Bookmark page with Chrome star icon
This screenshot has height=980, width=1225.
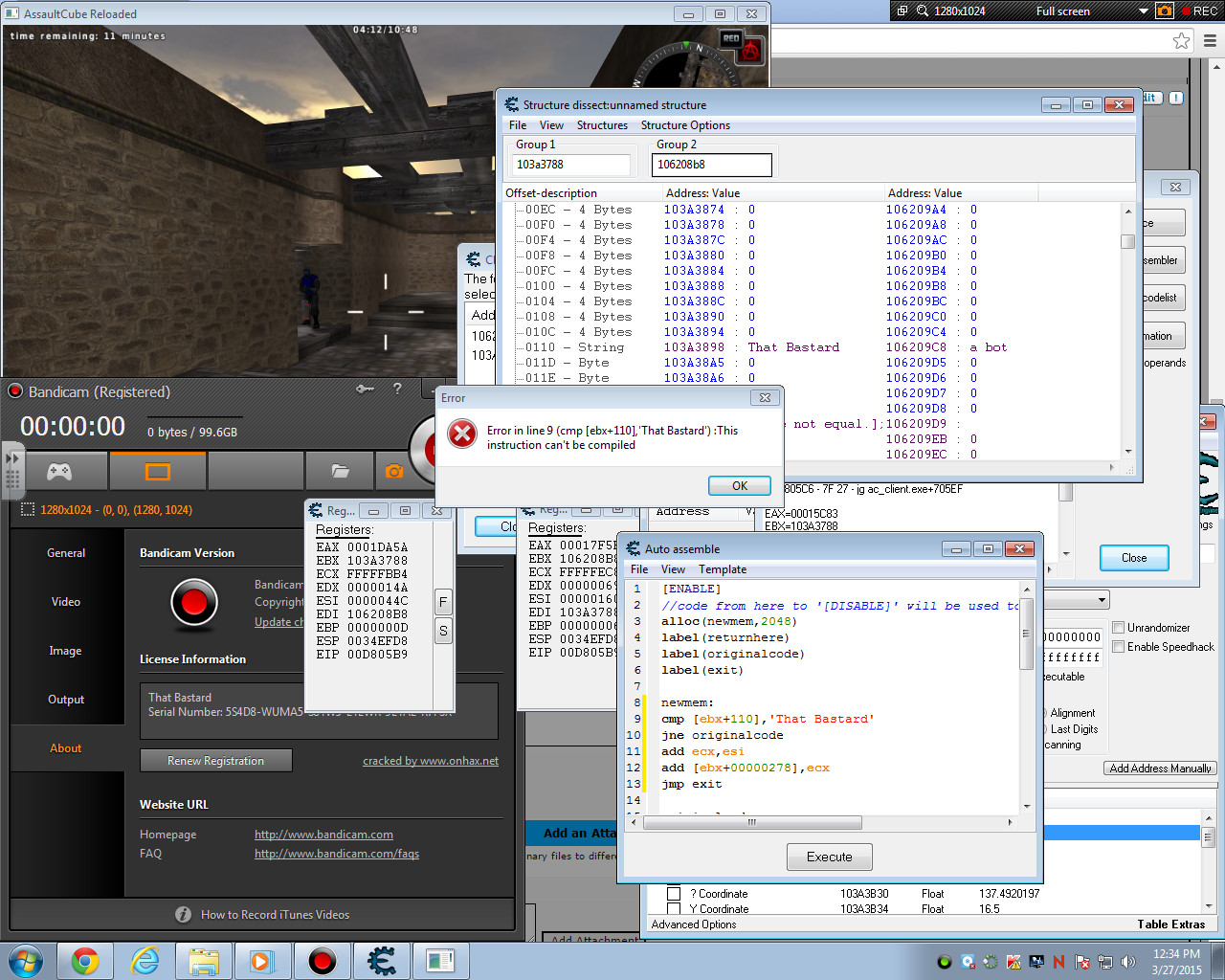click(x=1182, y=40)
